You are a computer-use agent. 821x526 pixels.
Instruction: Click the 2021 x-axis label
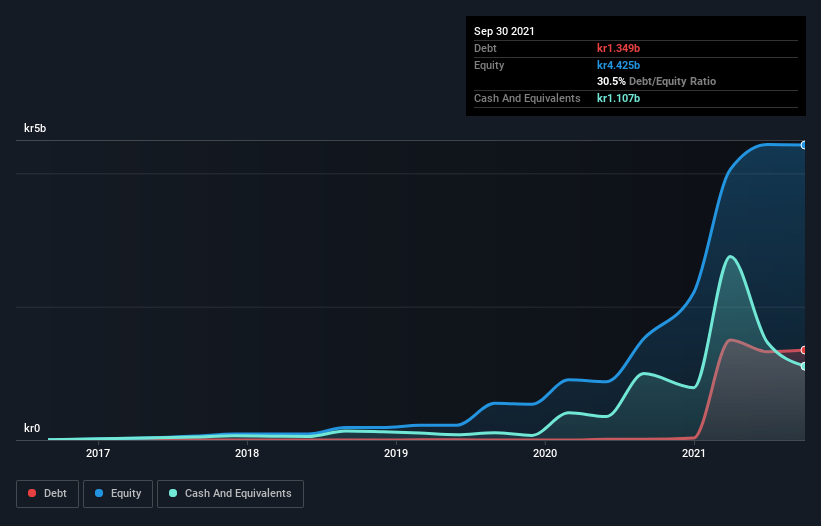click(x=694, y=453)
